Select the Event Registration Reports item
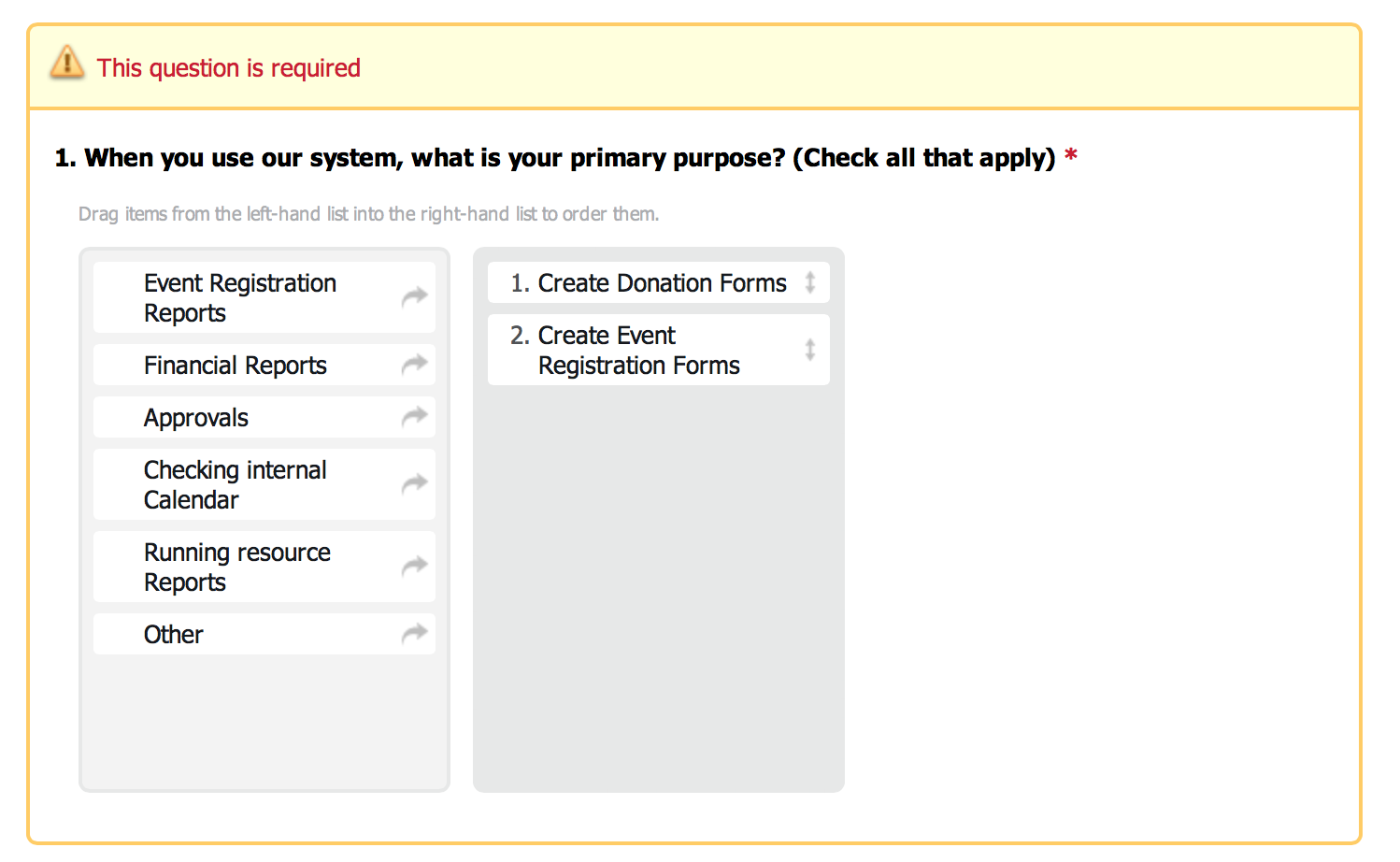This screenshot has height=862, width=1400. 240,297
